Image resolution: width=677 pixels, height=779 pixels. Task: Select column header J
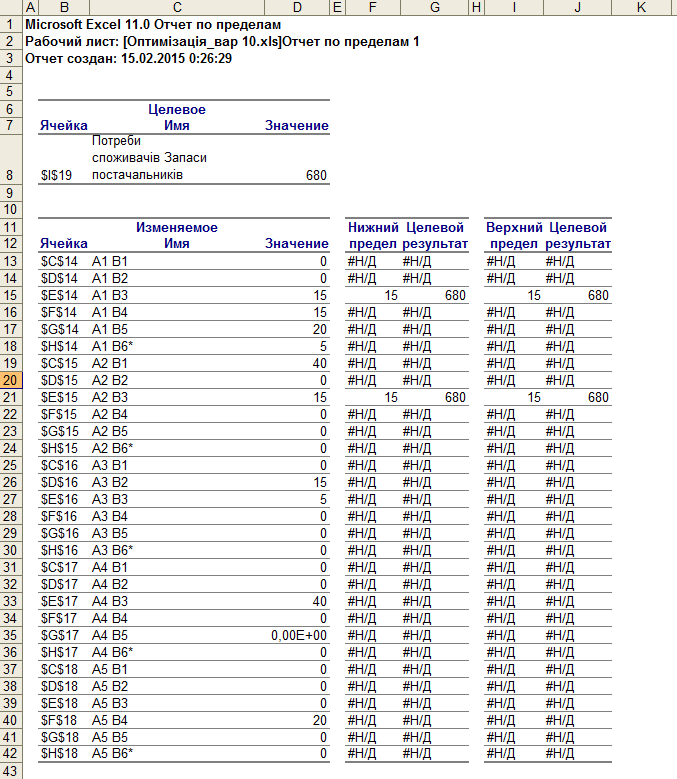click(577, 7)
